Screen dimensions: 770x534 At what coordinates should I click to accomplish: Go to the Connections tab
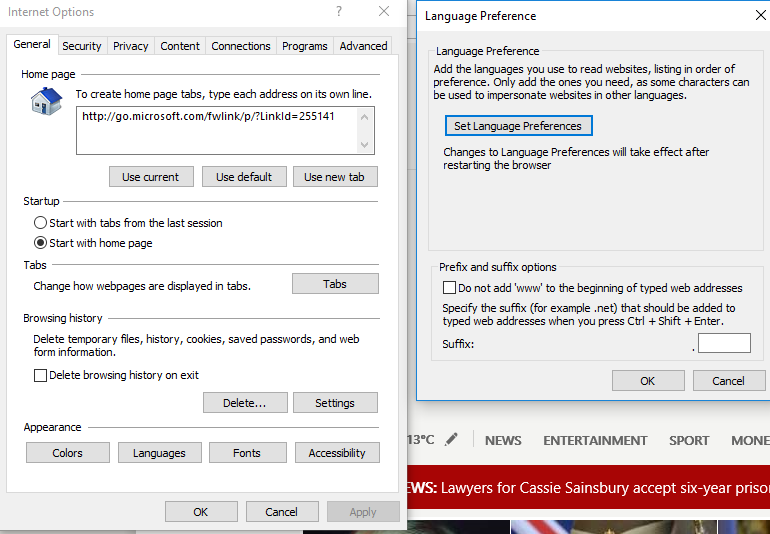pyautogui.click(x=241, y=46)
